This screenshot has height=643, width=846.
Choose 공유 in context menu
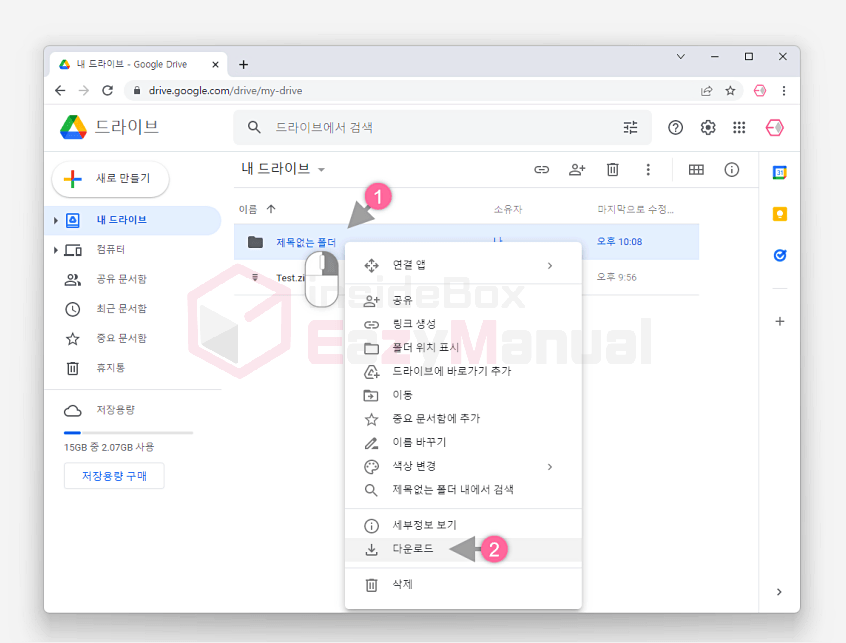point(463,300)
